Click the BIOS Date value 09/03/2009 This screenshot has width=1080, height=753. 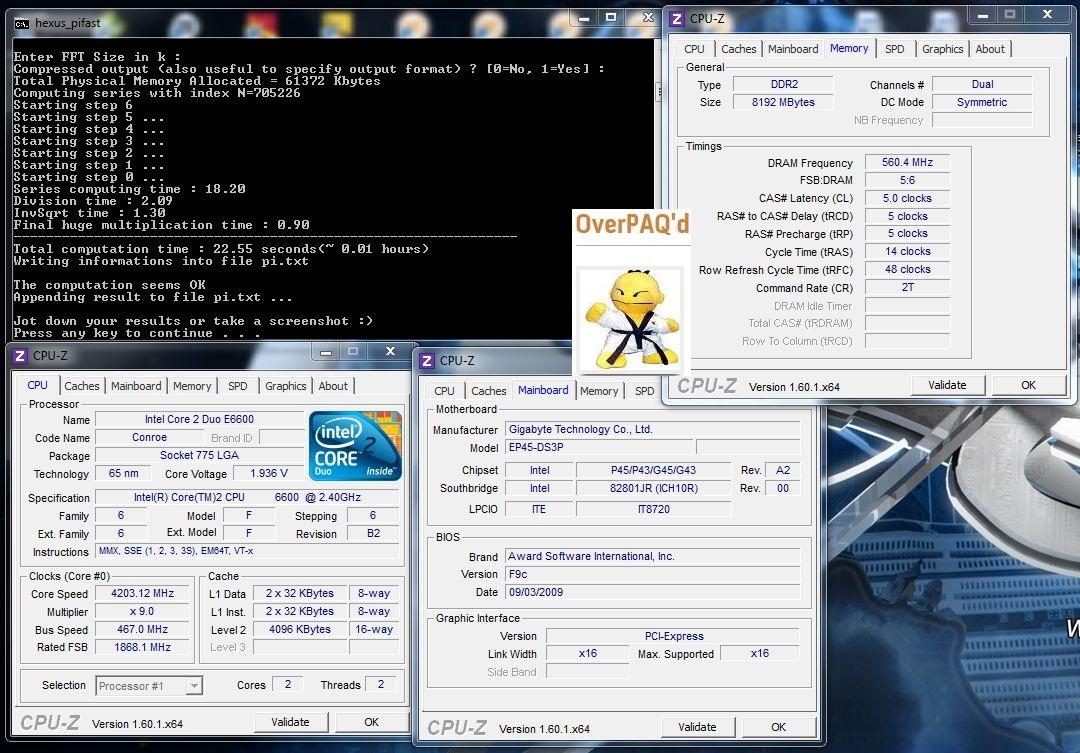(x=653, y=592)
